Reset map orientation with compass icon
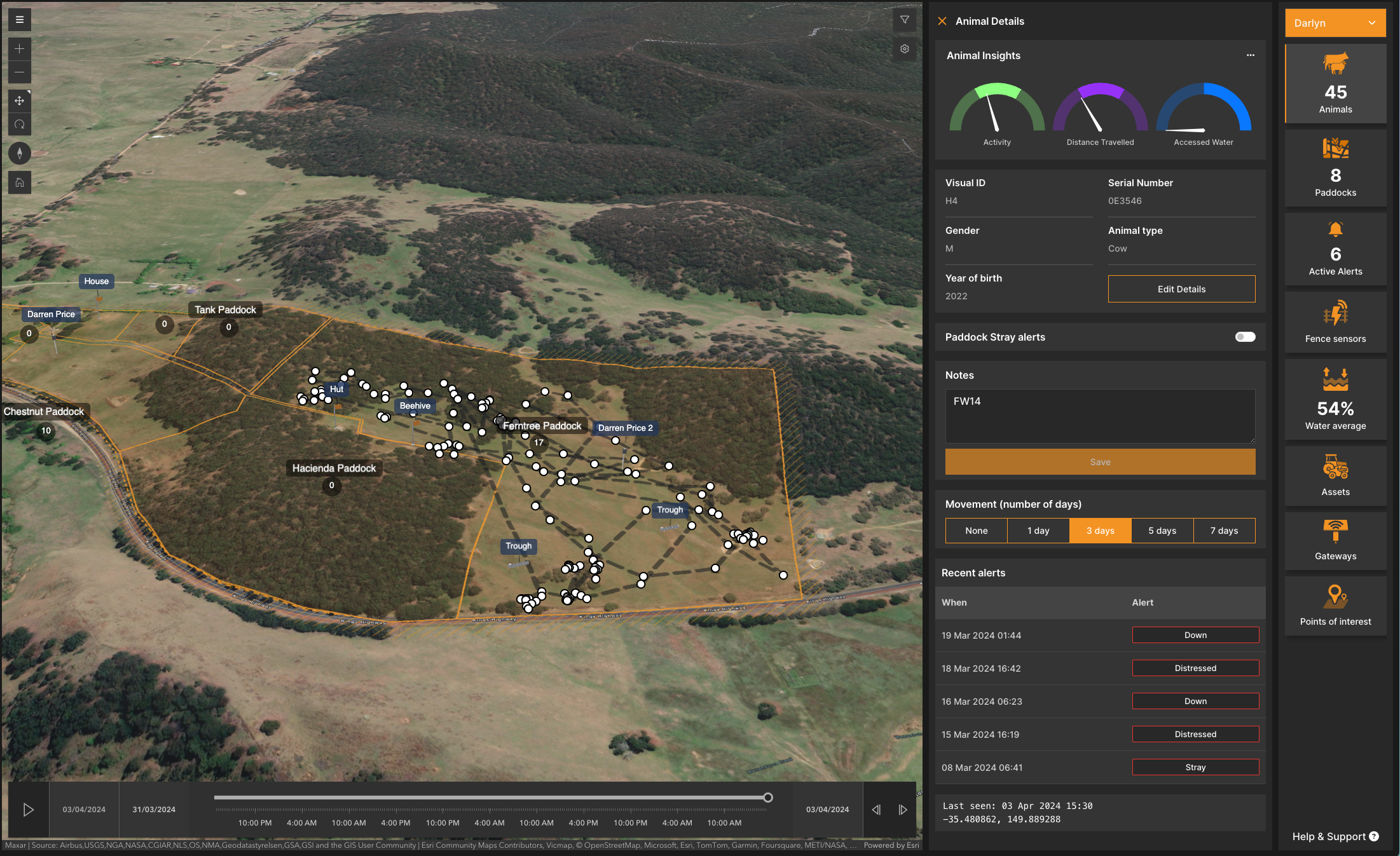The width and height of the screenshot is (1400, 856). [x=20, y=153]
